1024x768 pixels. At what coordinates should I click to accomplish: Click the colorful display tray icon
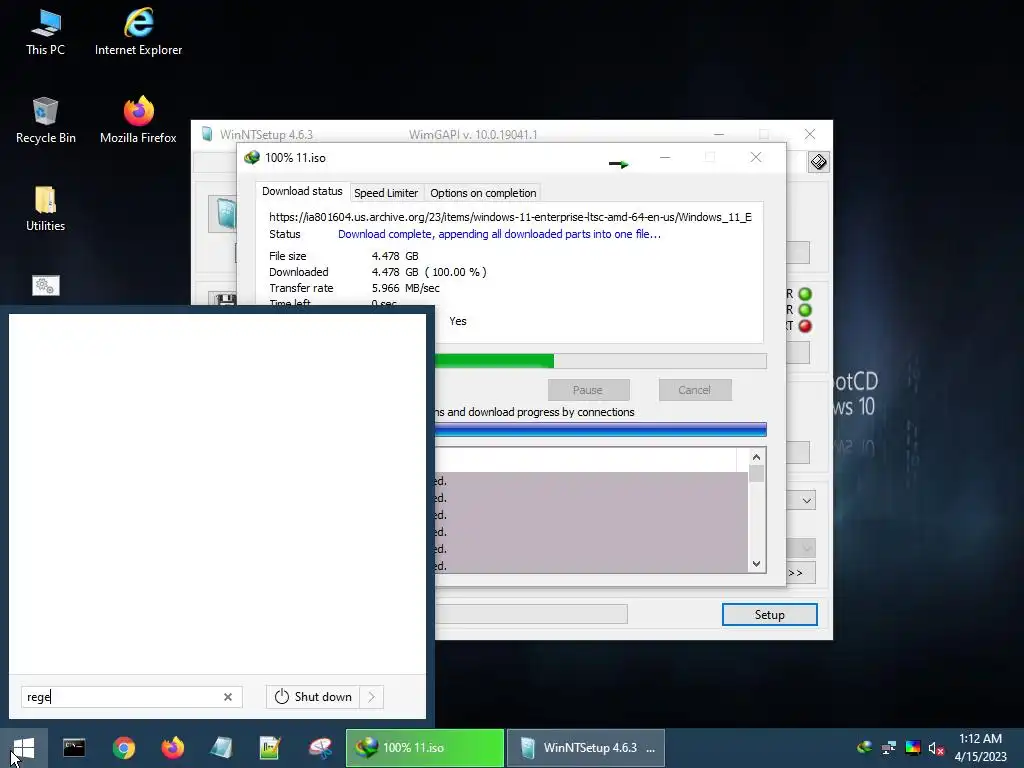913,748
